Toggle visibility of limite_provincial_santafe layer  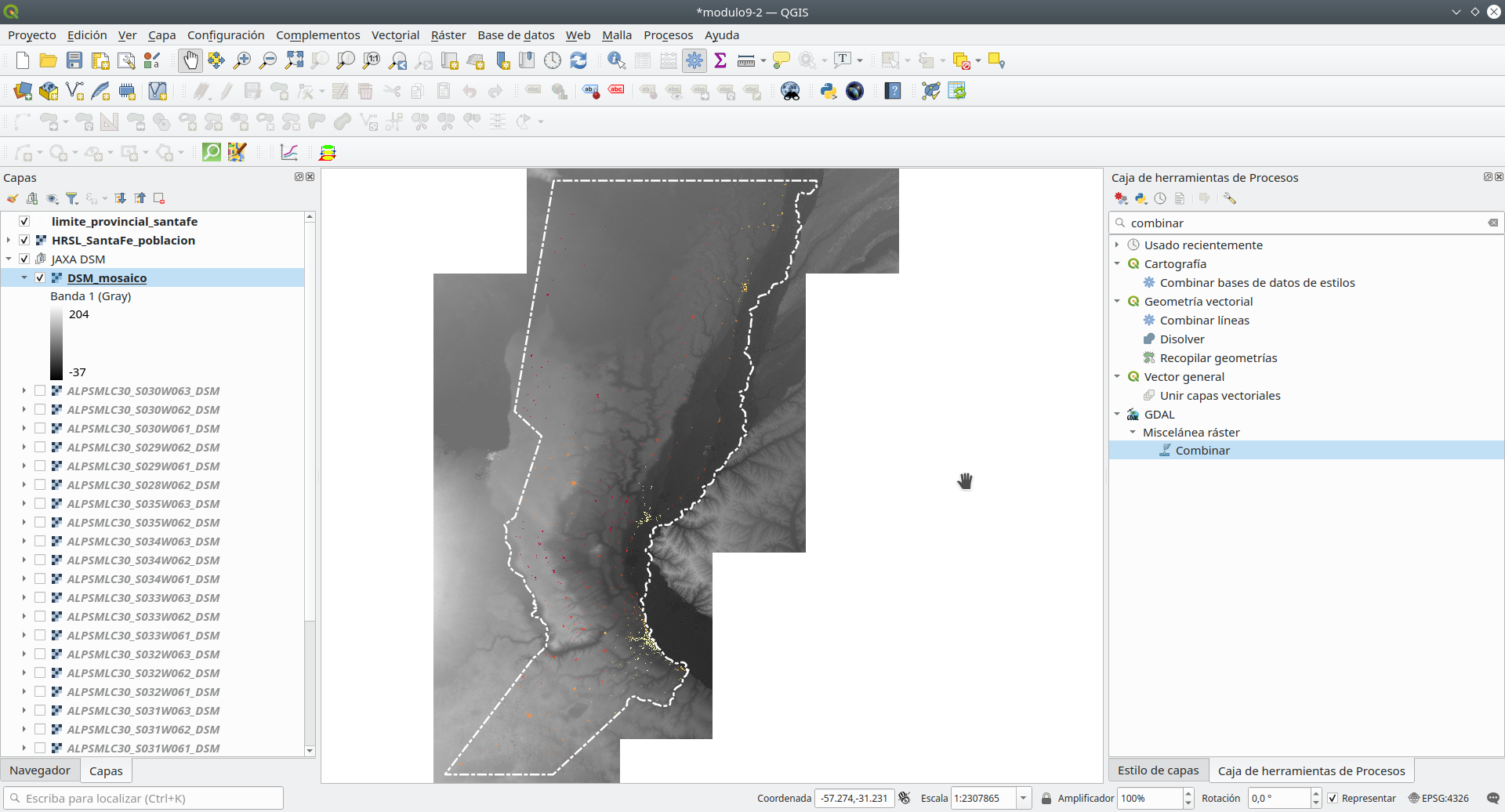24,221
